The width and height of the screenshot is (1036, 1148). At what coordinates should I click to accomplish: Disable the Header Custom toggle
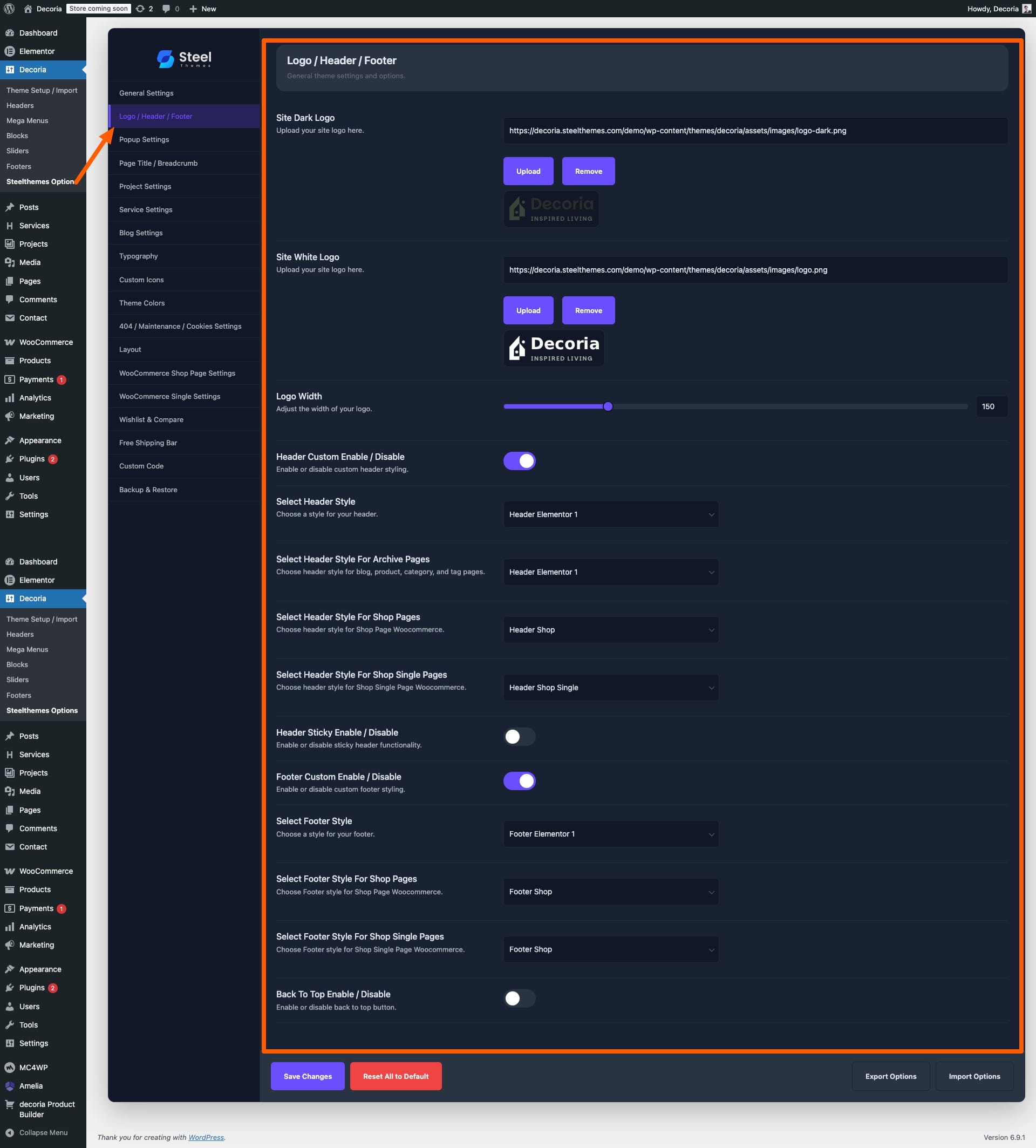tap(519, 461)
